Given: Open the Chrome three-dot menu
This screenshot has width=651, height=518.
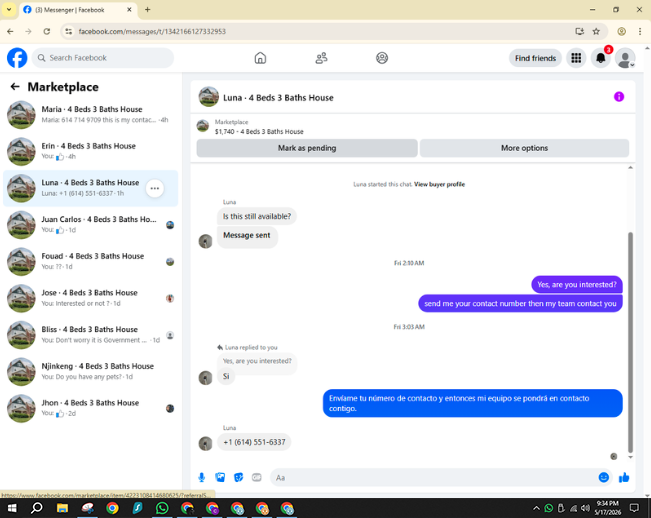Looking at the screenshot, I should pyautogui.click(x=639, y=32).
